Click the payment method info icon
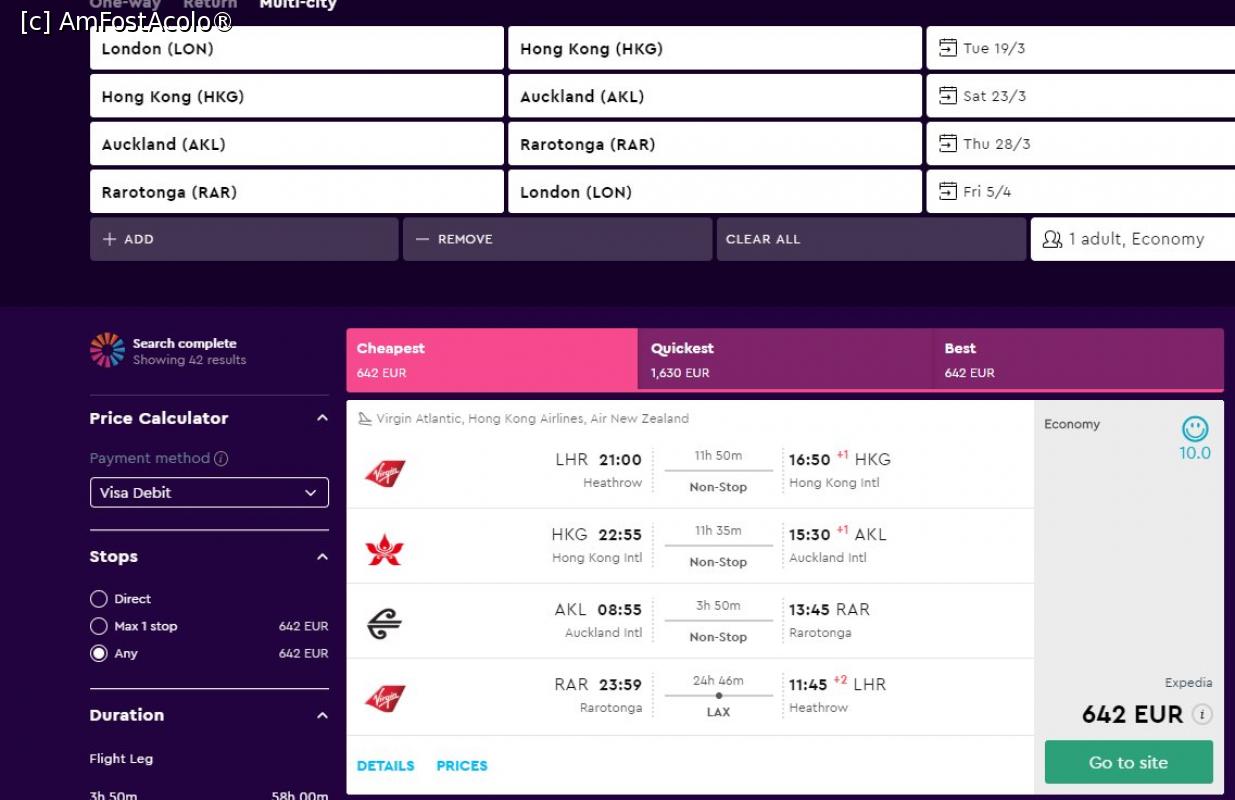Viewport: 1235px width, 800px height. click(x=221, y=458)
